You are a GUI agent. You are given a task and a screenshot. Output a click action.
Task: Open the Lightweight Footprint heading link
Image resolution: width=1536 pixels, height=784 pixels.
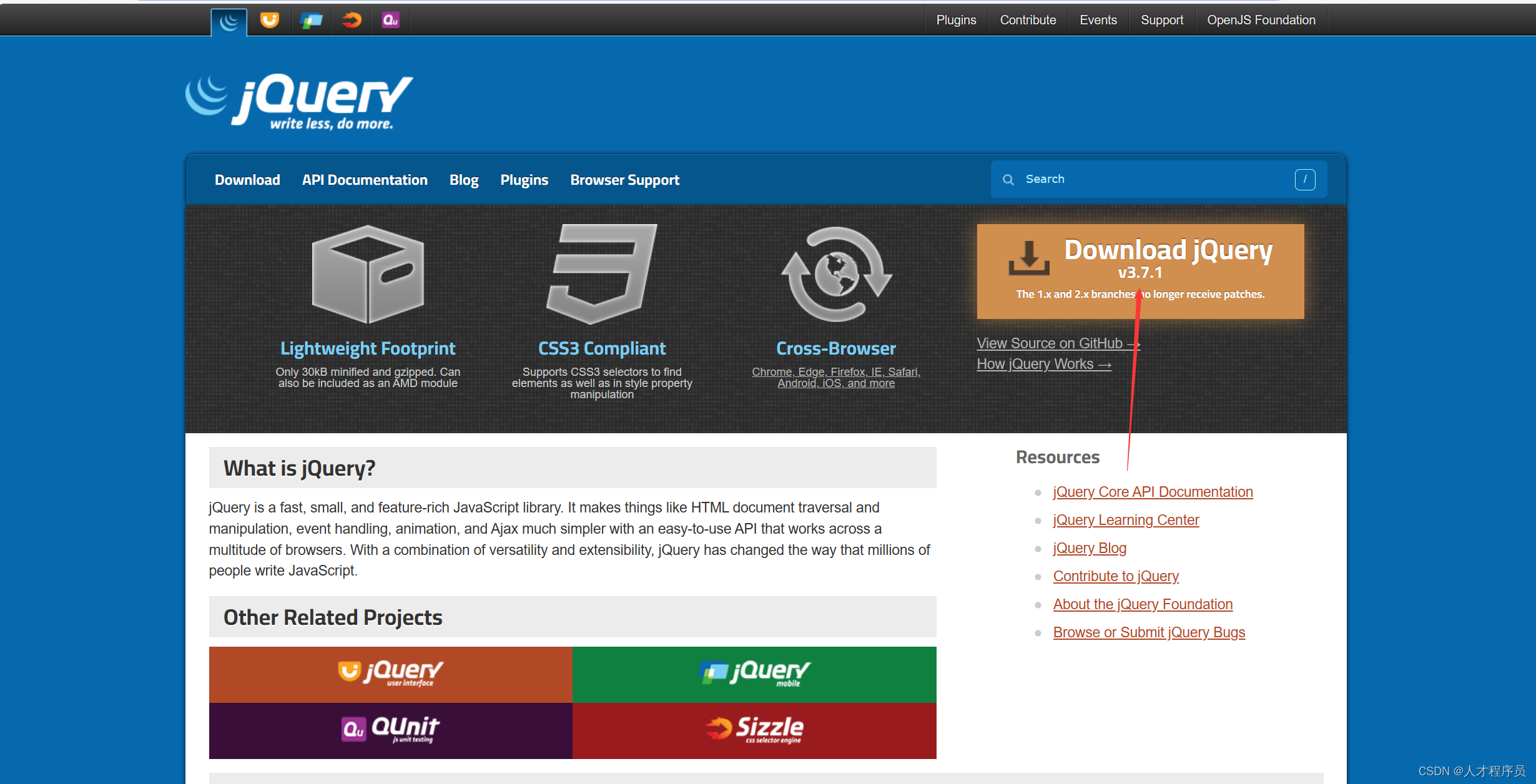(x=368, y=348)
